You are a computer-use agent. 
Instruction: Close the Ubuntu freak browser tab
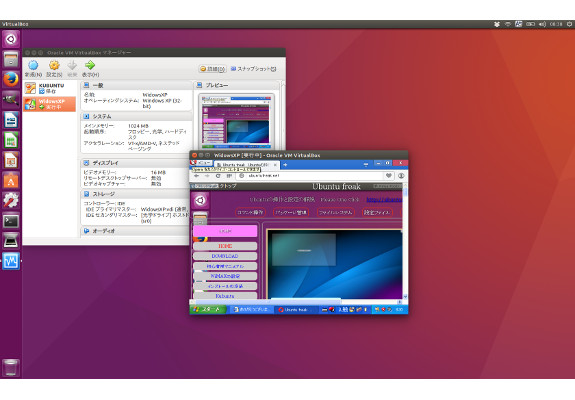275,165
